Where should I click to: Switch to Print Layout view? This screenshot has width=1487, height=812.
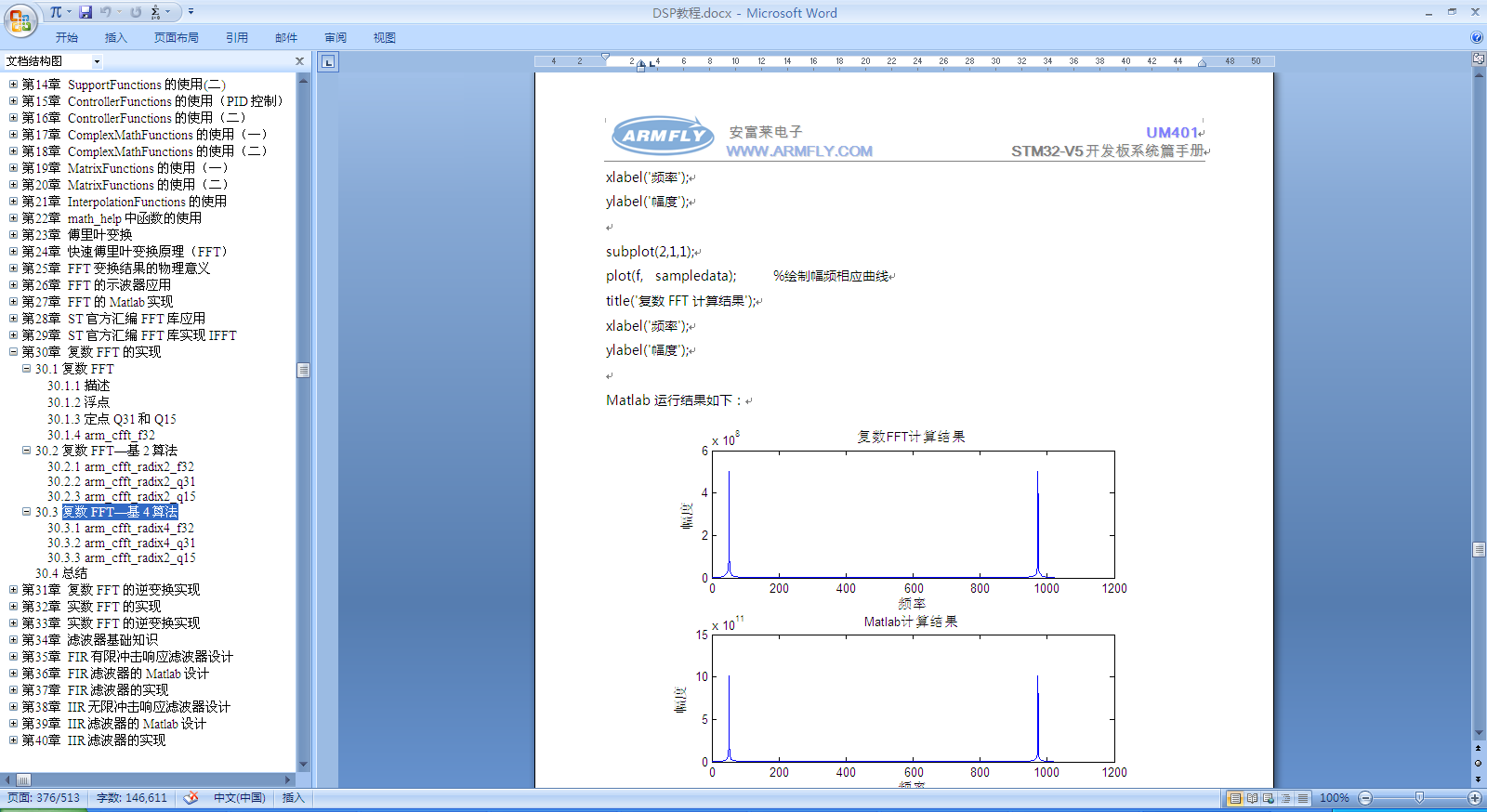[x=1235, y=798]
